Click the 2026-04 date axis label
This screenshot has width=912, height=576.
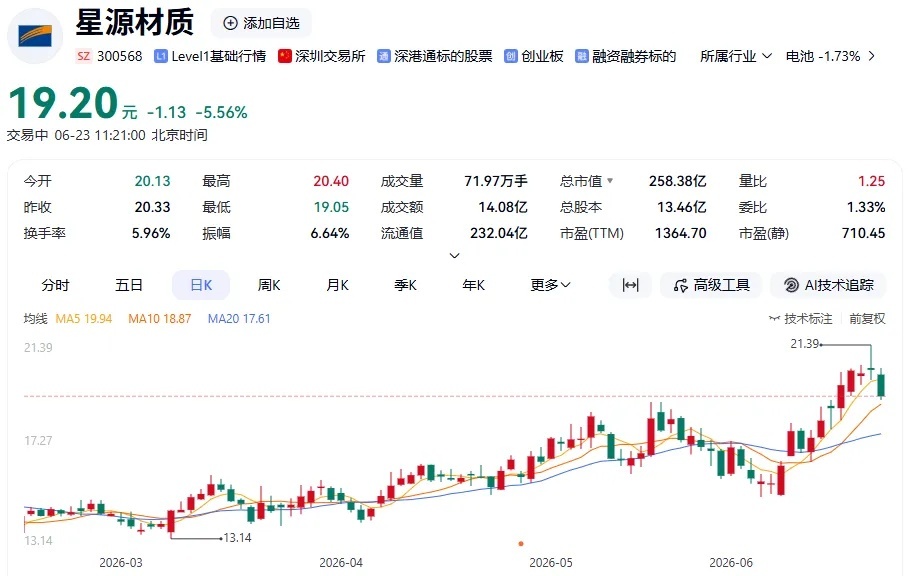tap(341, 563)
